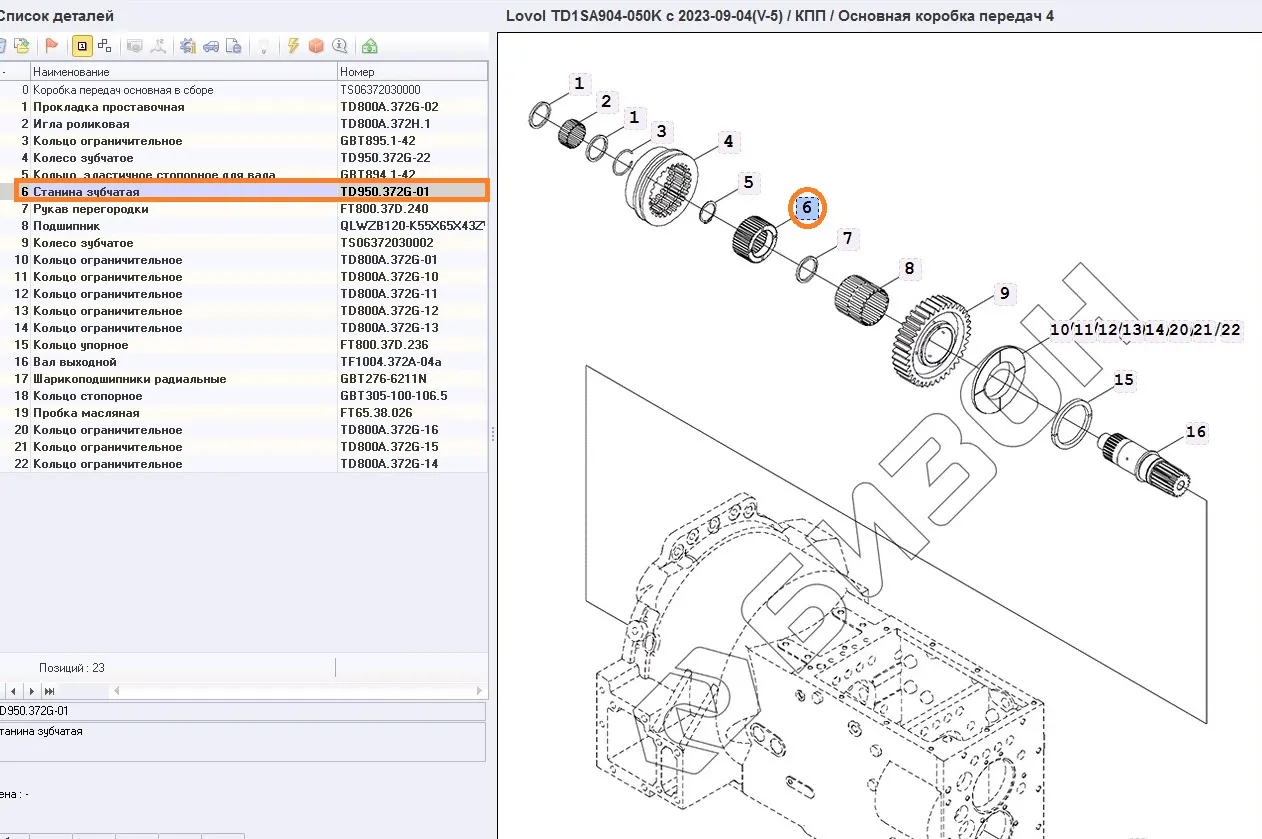The height and width of the screenshot is (839, 1262).
Task: Go to next record arrow button
Action: tap(31, 691)
